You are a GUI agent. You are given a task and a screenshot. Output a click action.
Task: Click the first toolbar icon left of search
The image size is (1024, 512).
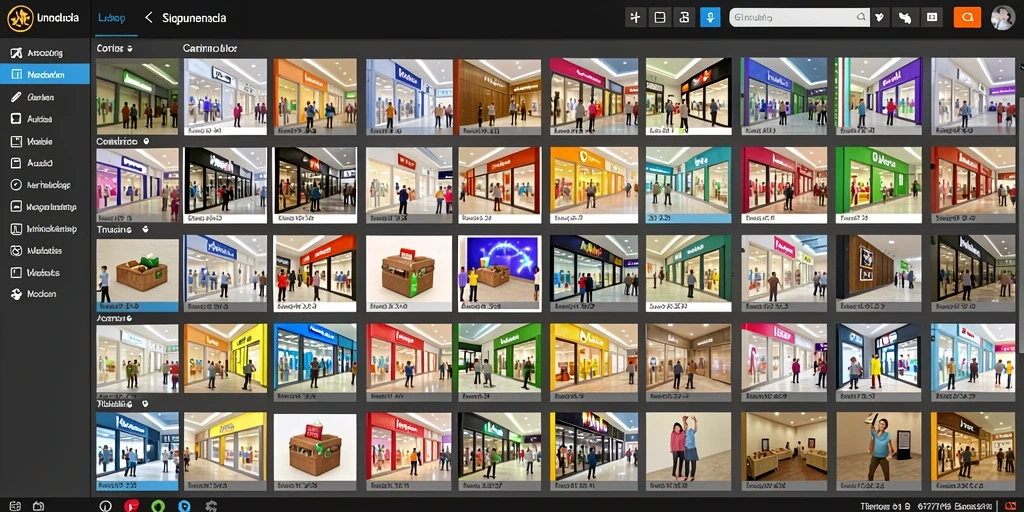(x=635, y=18)
